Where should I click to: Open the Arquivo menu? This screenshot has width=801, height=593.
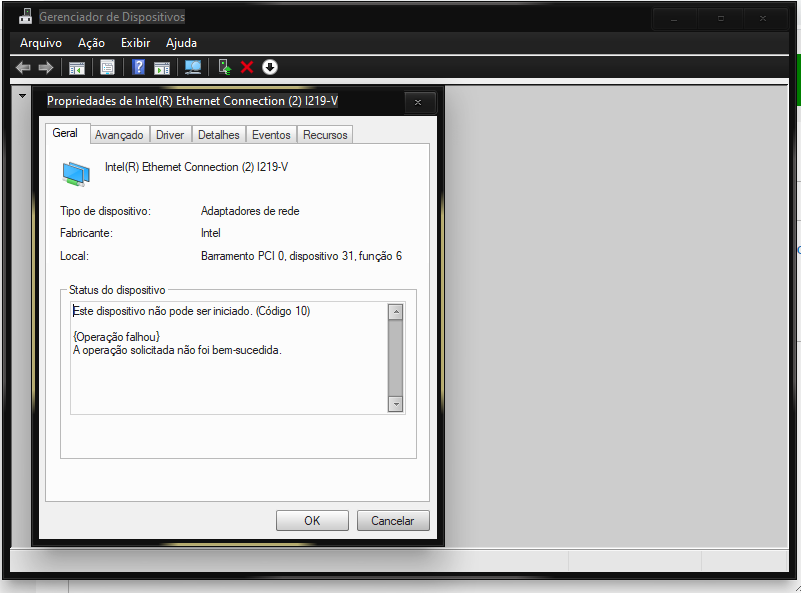(x=41, y=43)
